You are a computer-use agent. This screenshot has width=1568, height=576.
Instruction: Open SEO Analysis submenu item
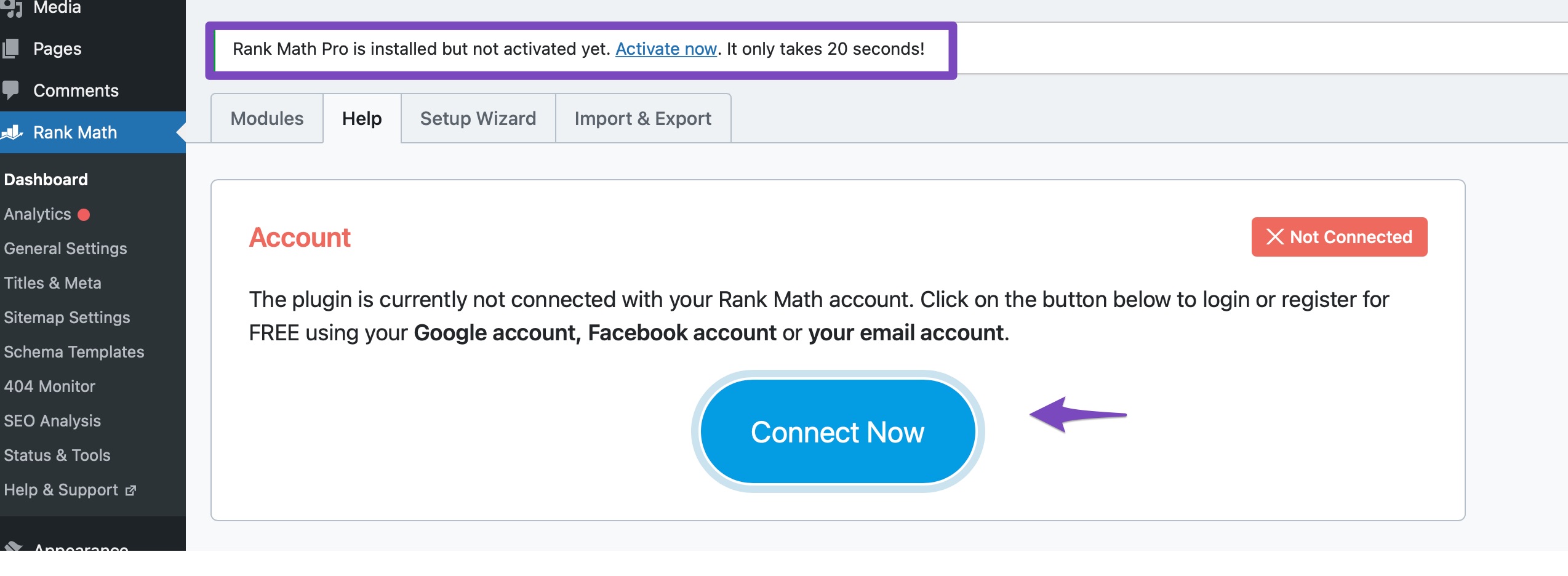(x=52, y=421)
